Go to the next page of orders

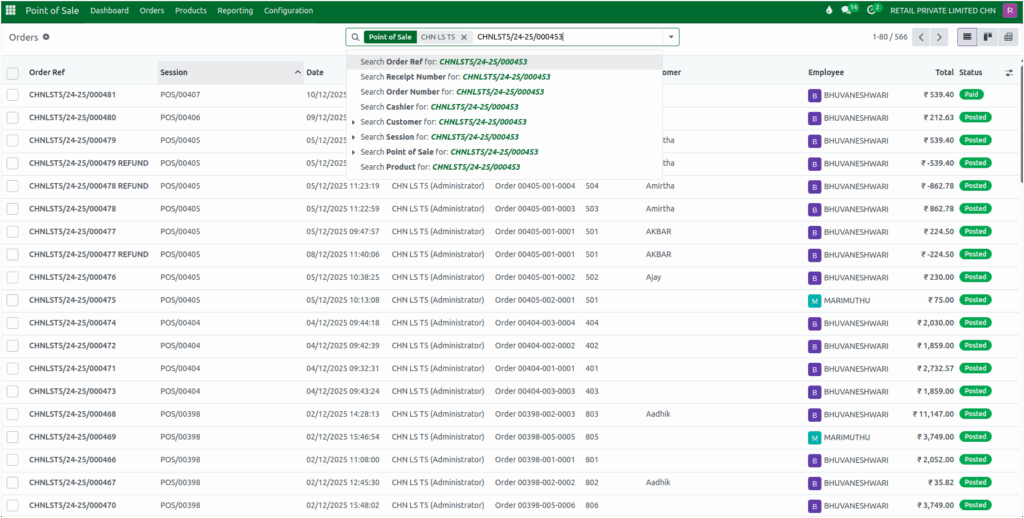(x=939, y=37)
